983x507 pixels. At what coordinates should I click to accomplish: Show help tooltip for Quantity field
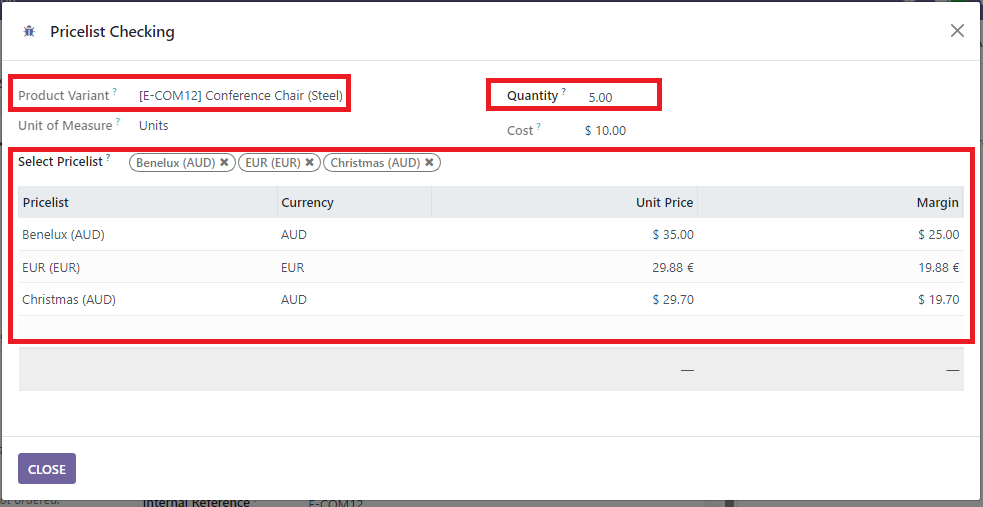click(564, 92)
